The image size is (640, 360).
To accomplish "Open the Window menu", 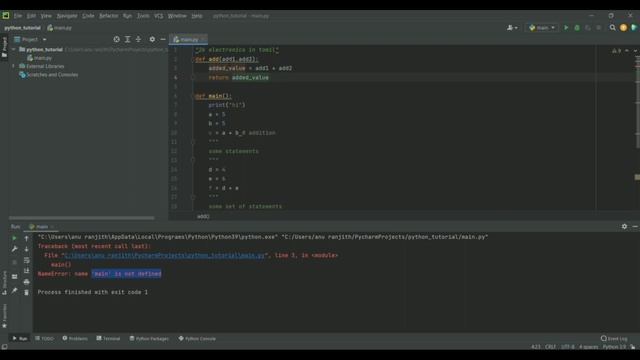I will coord(177,16).
